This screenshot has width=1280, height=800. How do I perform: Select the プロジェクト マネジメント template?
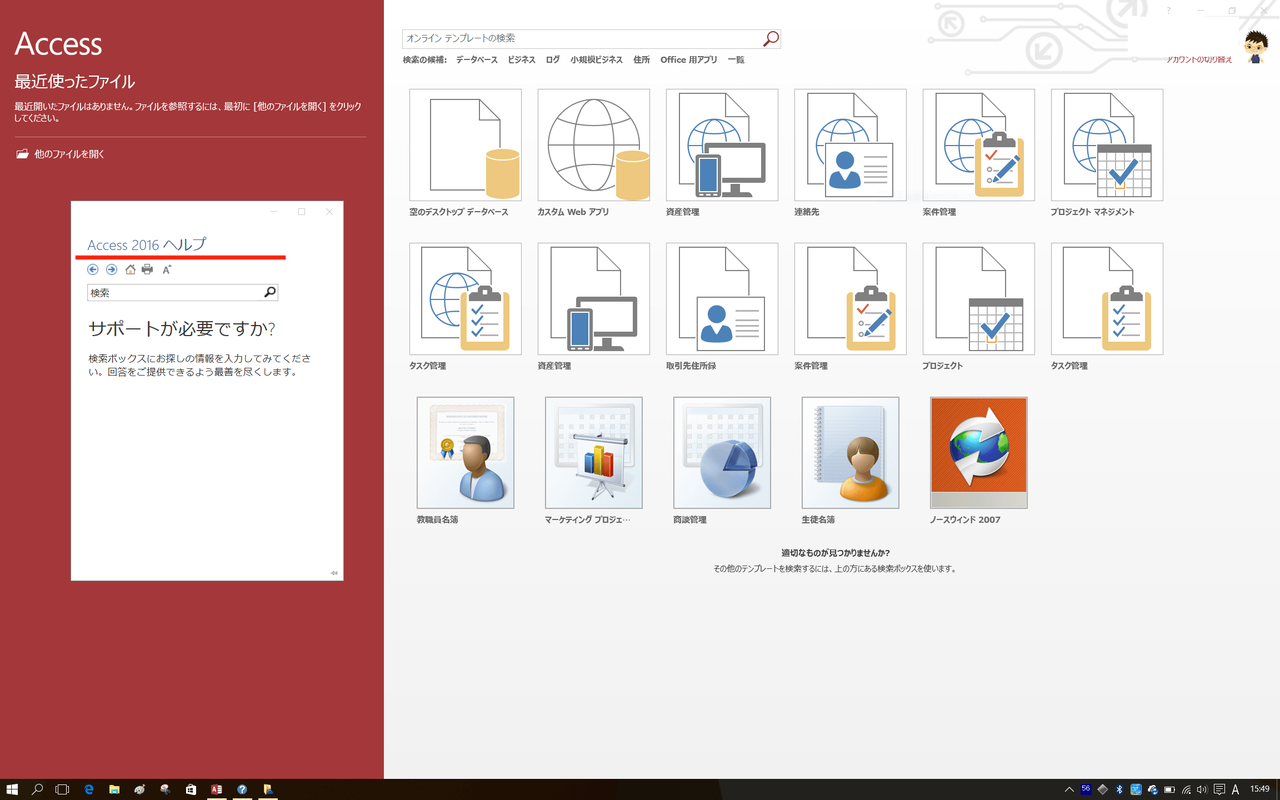pos(1107,153)
